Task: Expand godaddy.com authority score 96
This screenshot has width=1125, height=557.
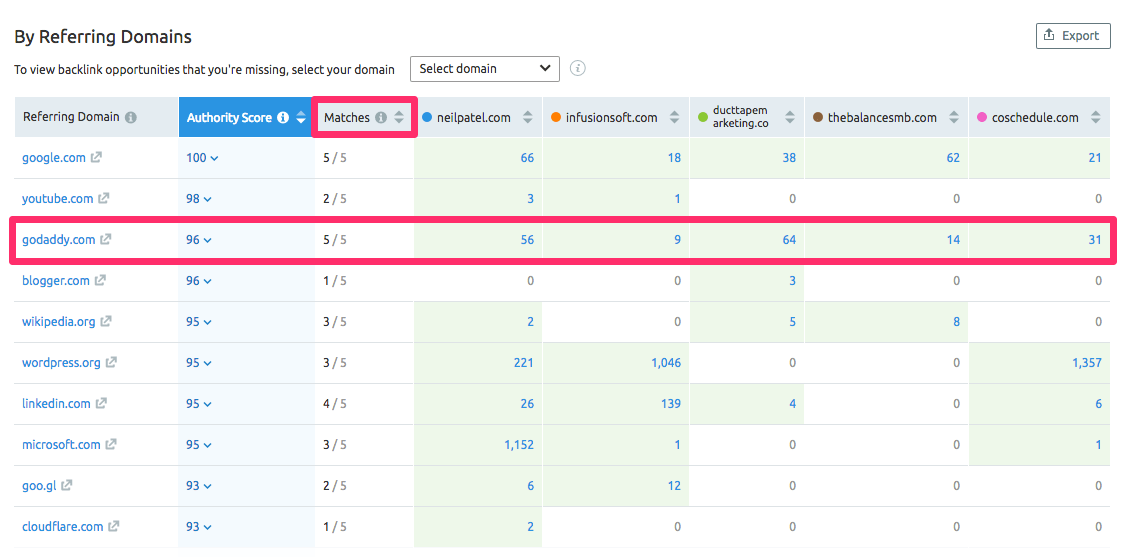Action: click(199, 240)
